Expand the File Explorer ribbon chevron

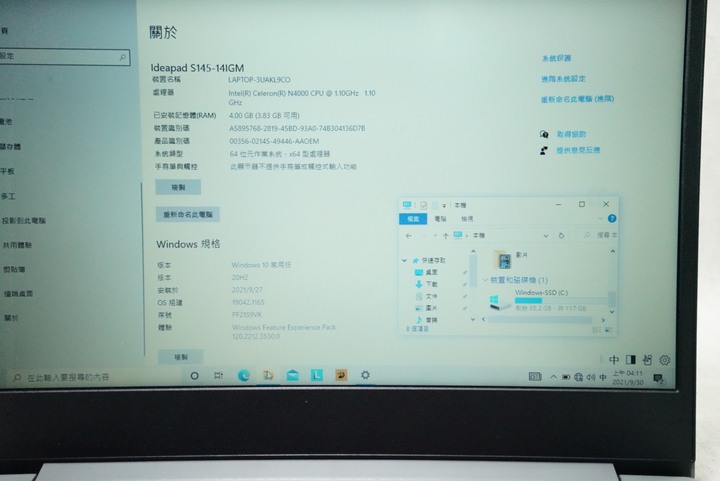point(600,218)
